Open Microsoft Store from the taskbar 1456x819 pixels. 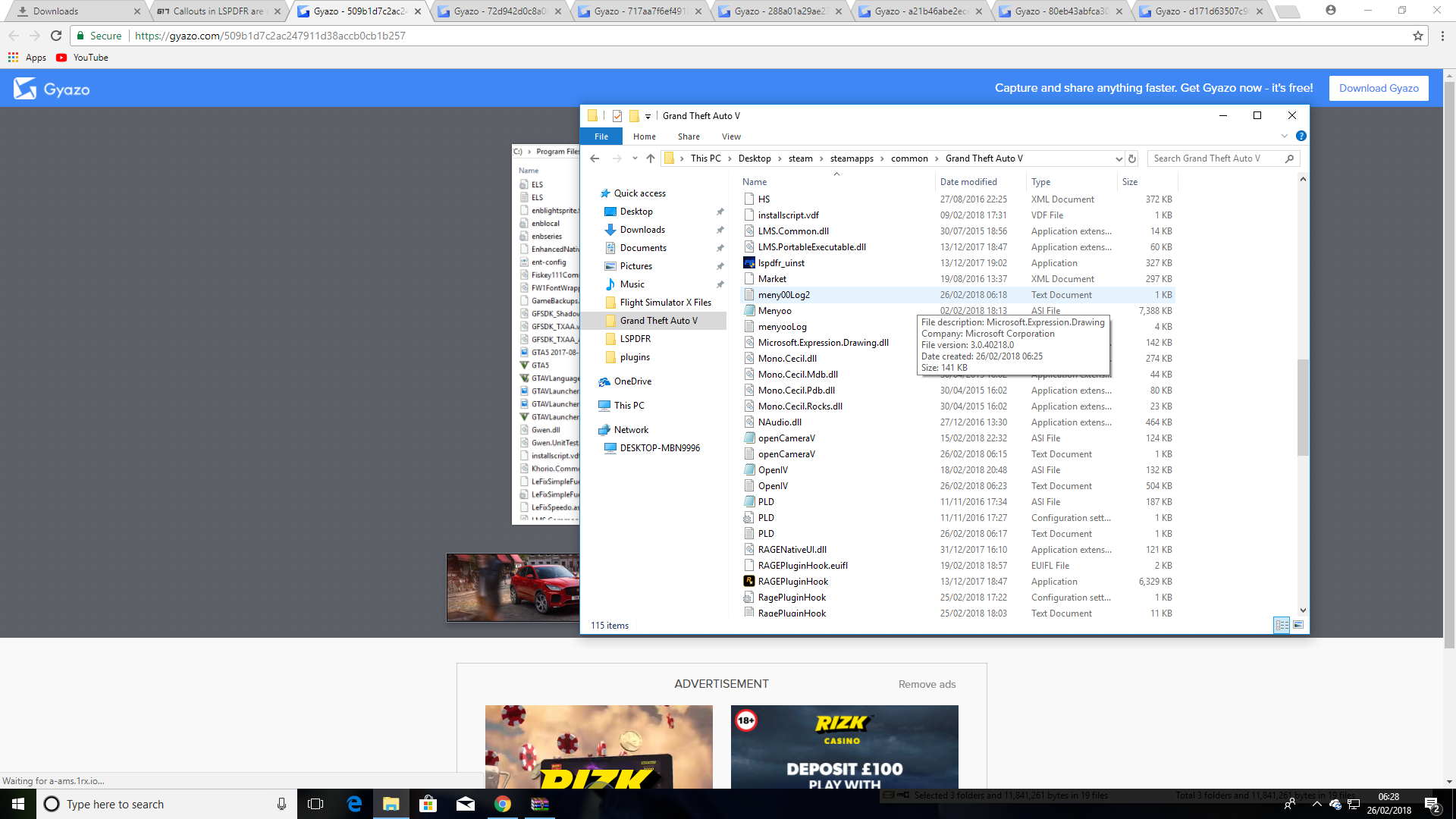click(428, 804)
